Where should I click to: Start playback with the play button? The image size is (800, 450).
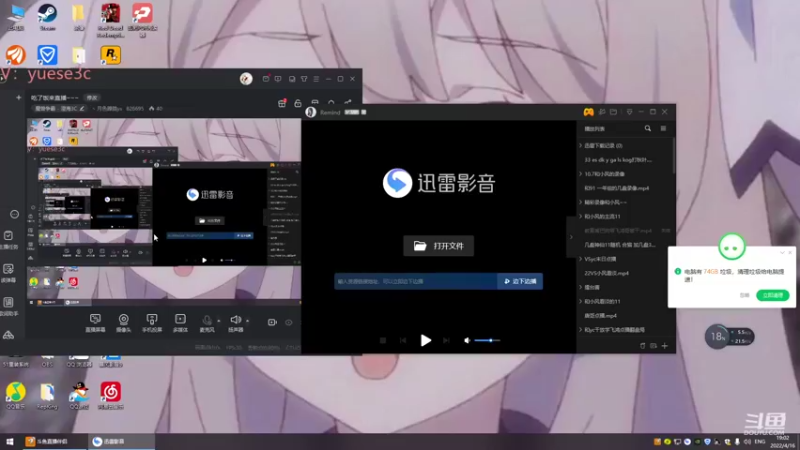point(426,340)
